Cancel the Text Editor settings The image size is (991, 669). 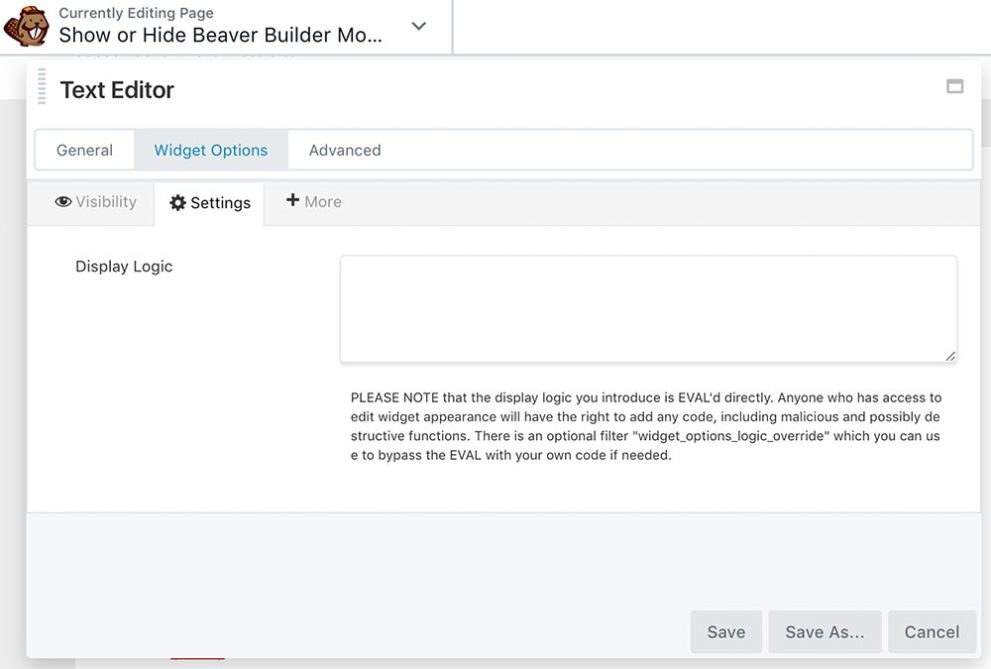point(932,632)
